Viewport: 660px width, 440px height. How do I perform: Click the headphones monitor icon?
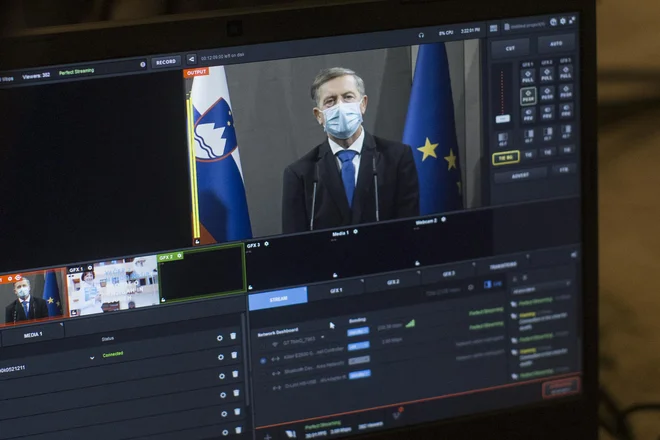tap(421, 35)
